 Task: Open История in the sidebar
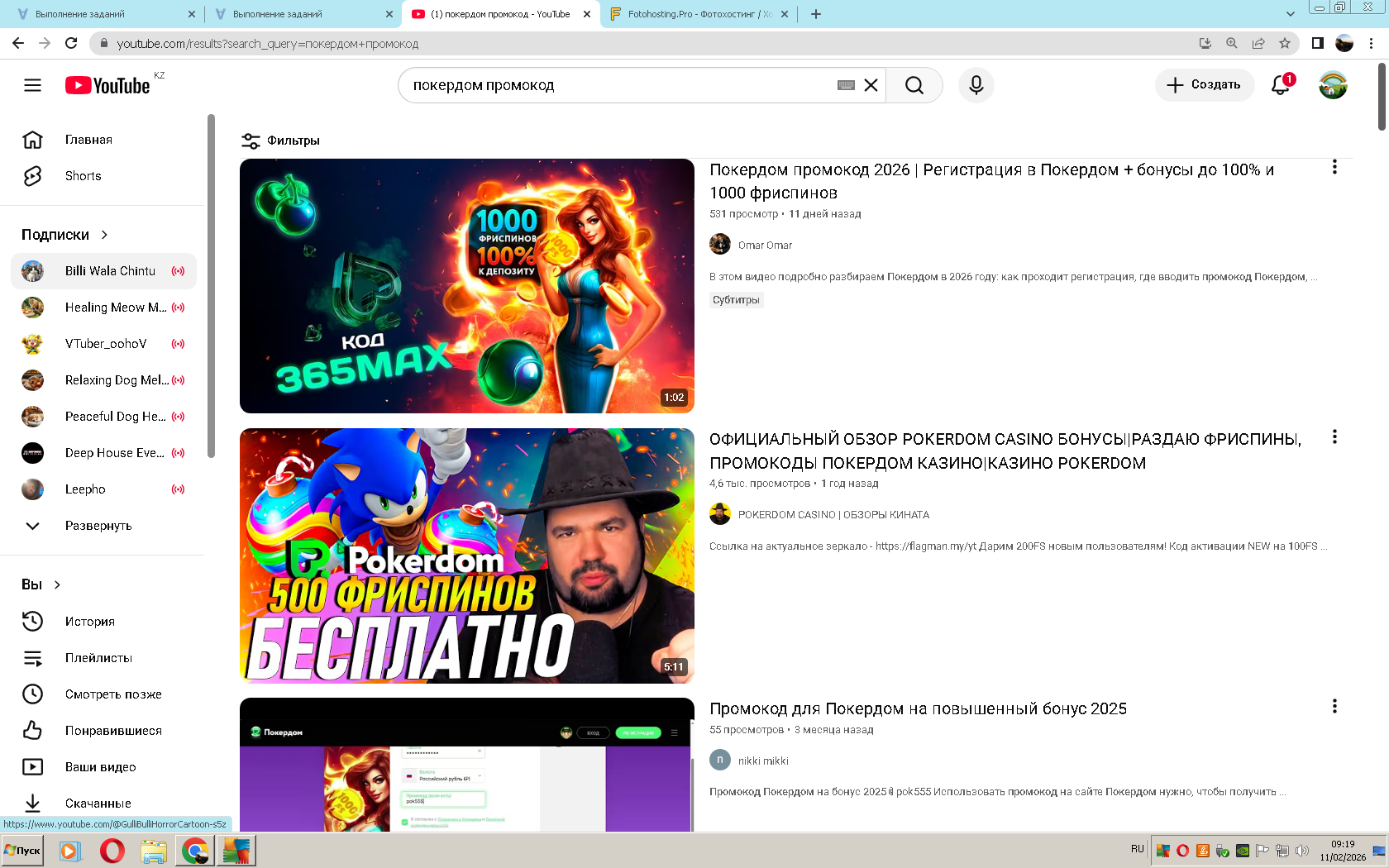click(x=104, y=622)
